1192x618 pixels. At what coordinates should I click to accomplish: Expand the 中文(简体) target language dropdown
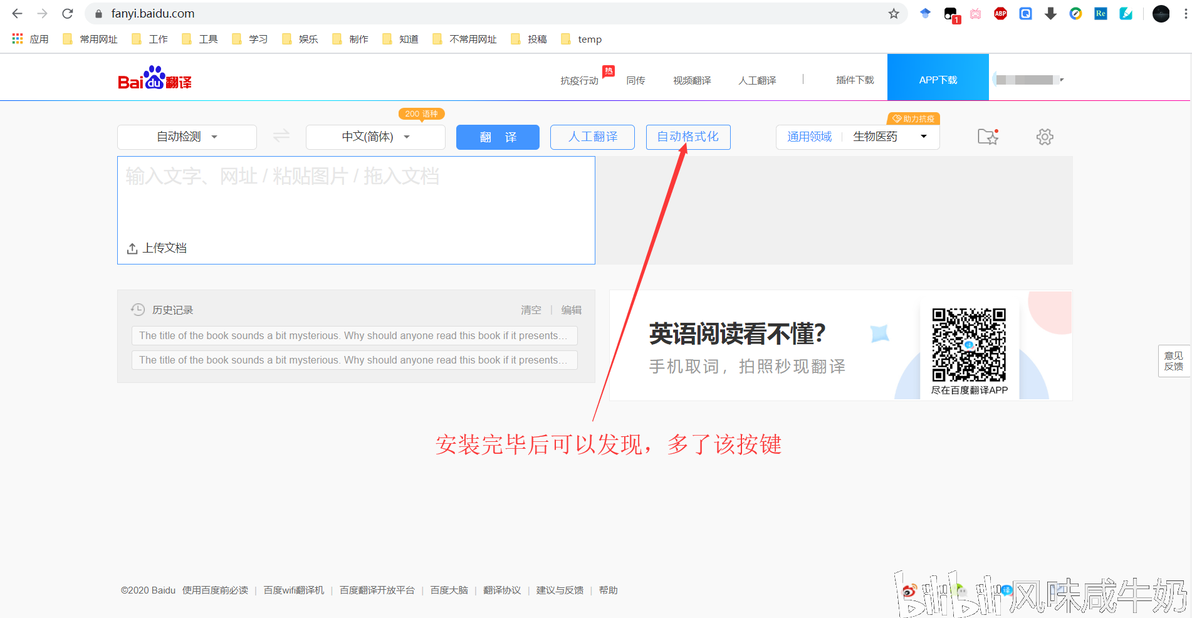tap(376, 137)
